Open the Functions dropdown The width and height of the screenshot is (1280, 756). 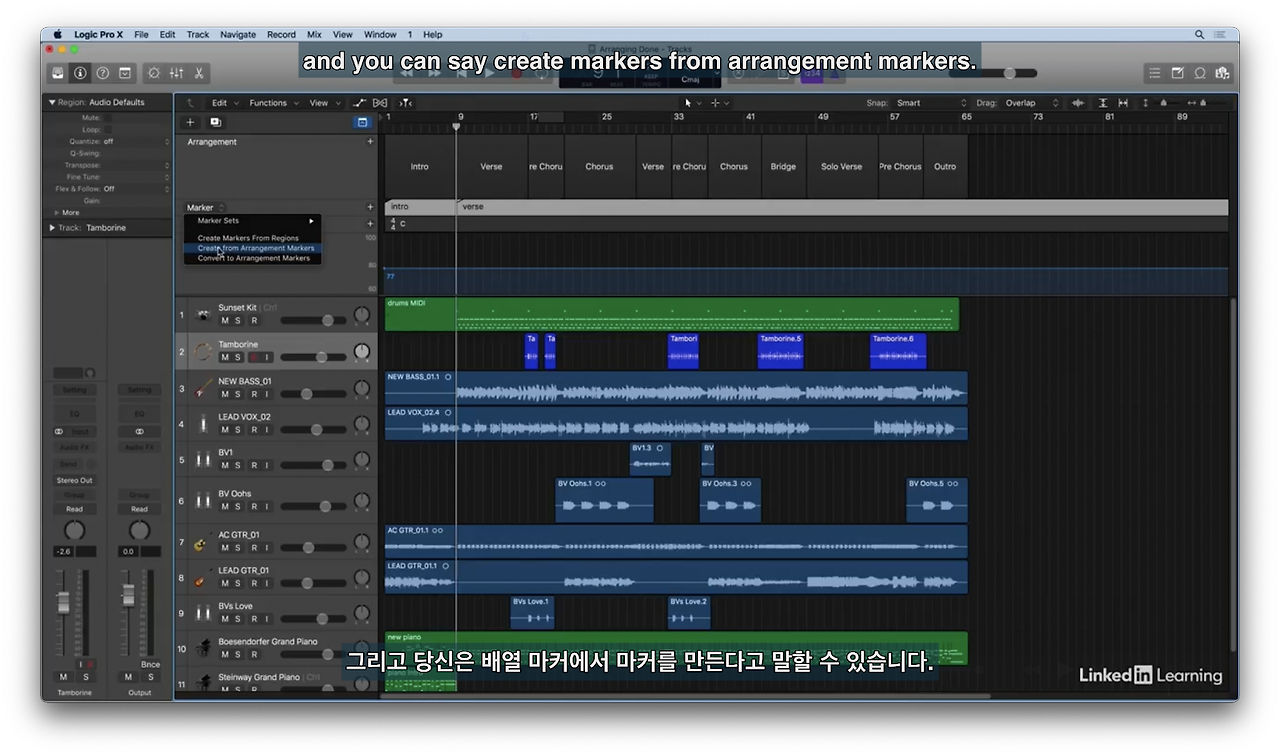(272, 103)
